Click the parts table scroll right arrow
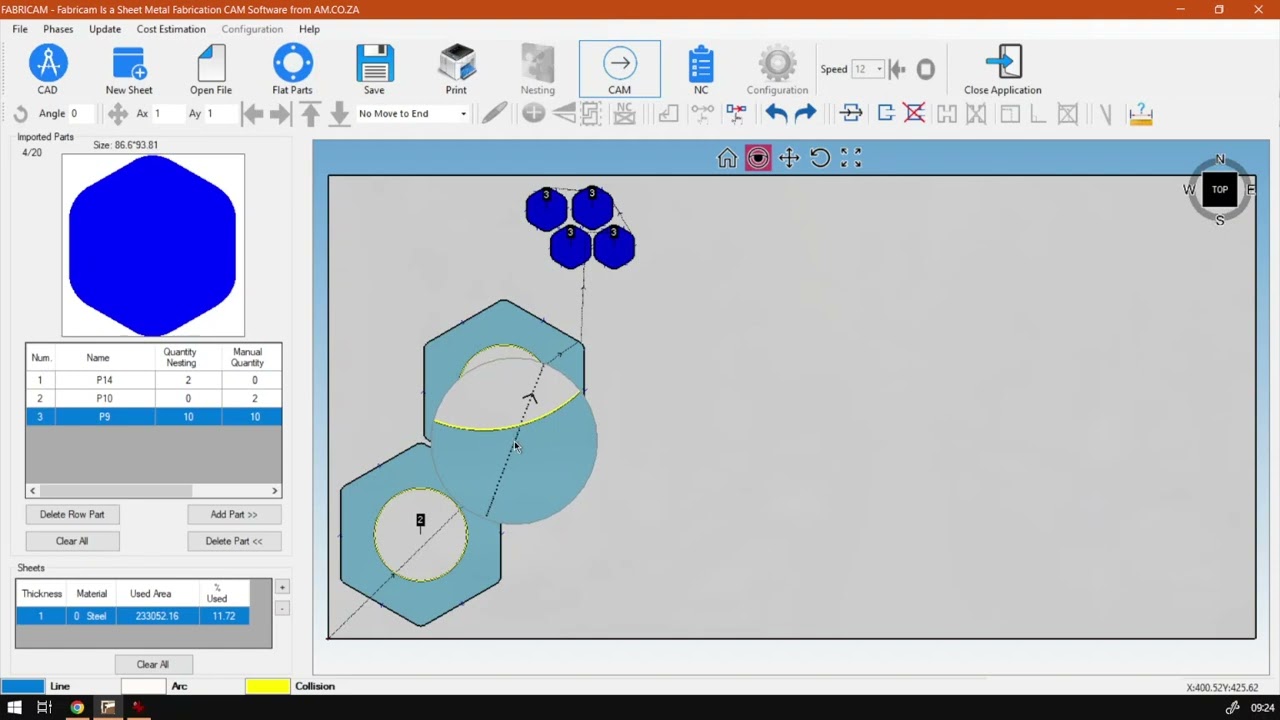Viewport: 1280px width, 720px height. pyautogui.click(x=275, y=491)
